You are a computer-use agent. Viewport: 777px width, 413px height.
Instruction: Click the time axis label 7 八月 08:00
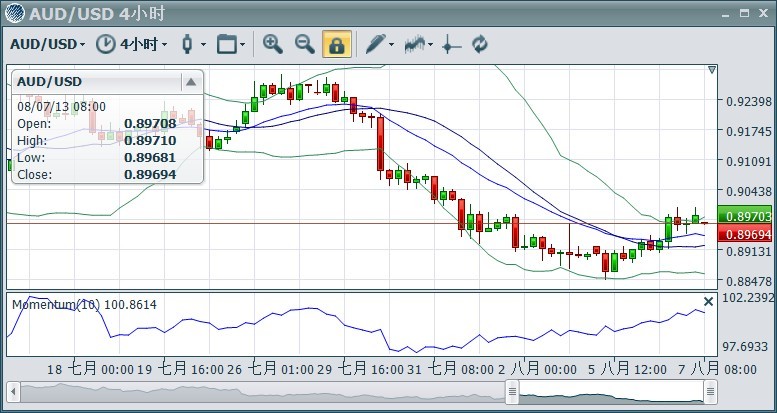[x=717, y=369]
